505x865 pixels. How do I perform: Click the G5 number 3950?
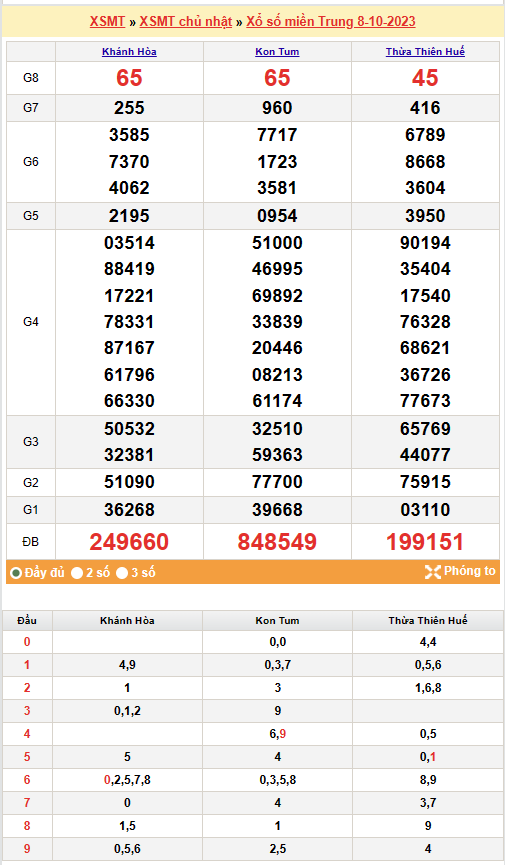click(425, 216)
